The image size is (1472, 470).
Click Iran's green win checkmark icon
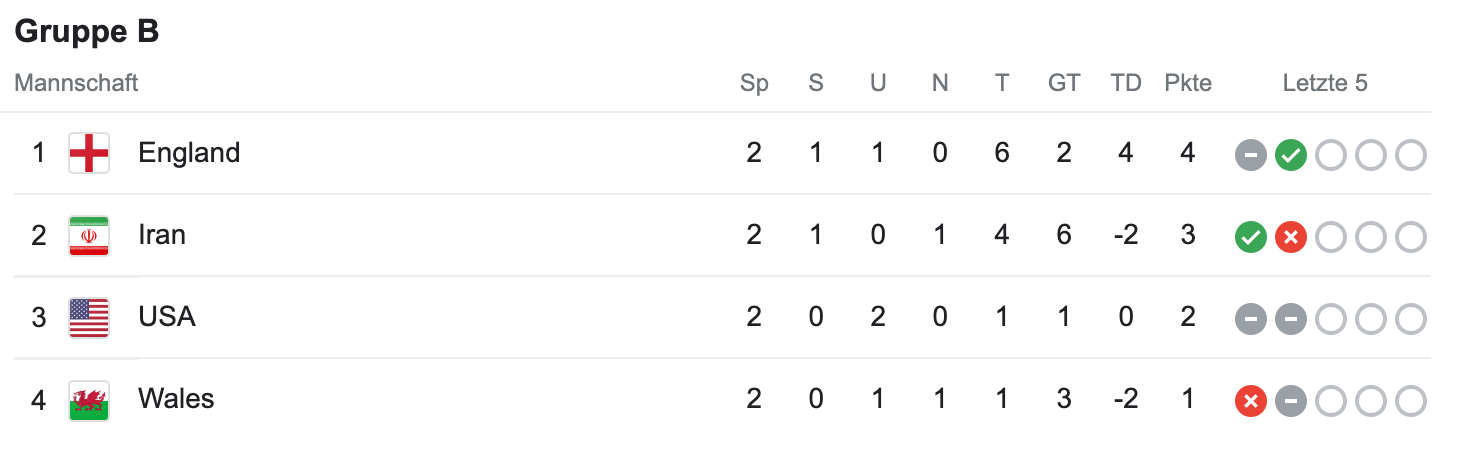(x=1251, y=237)
